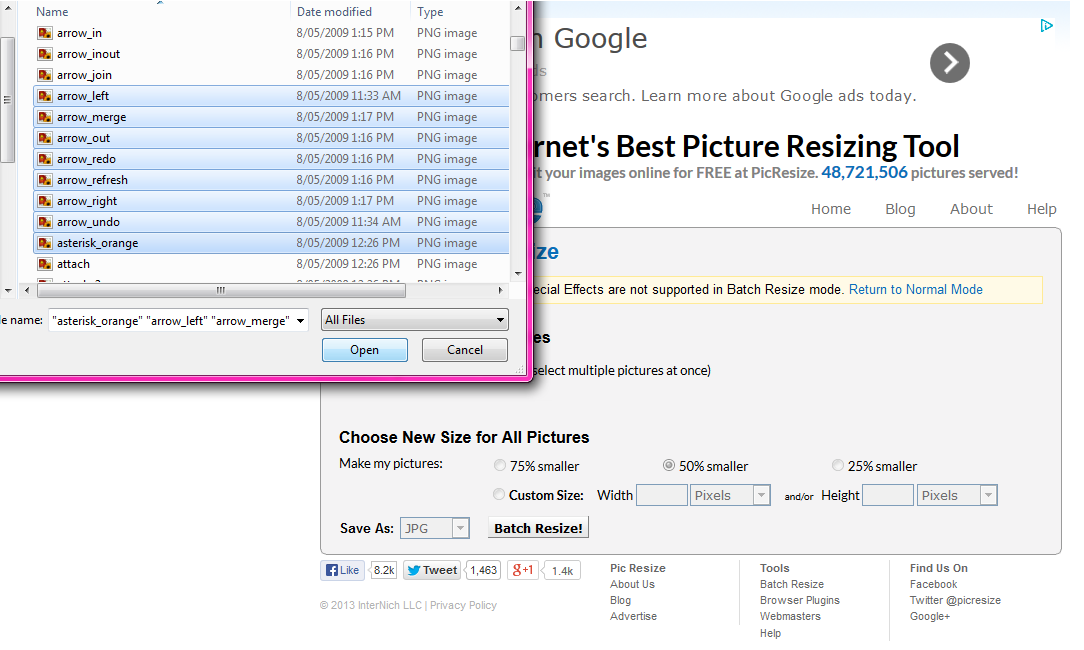Image resolution: width=1084 pixels, height=650 pixels.
Task: Click the arrow_out PNG file icon
Action: [45, 138]
